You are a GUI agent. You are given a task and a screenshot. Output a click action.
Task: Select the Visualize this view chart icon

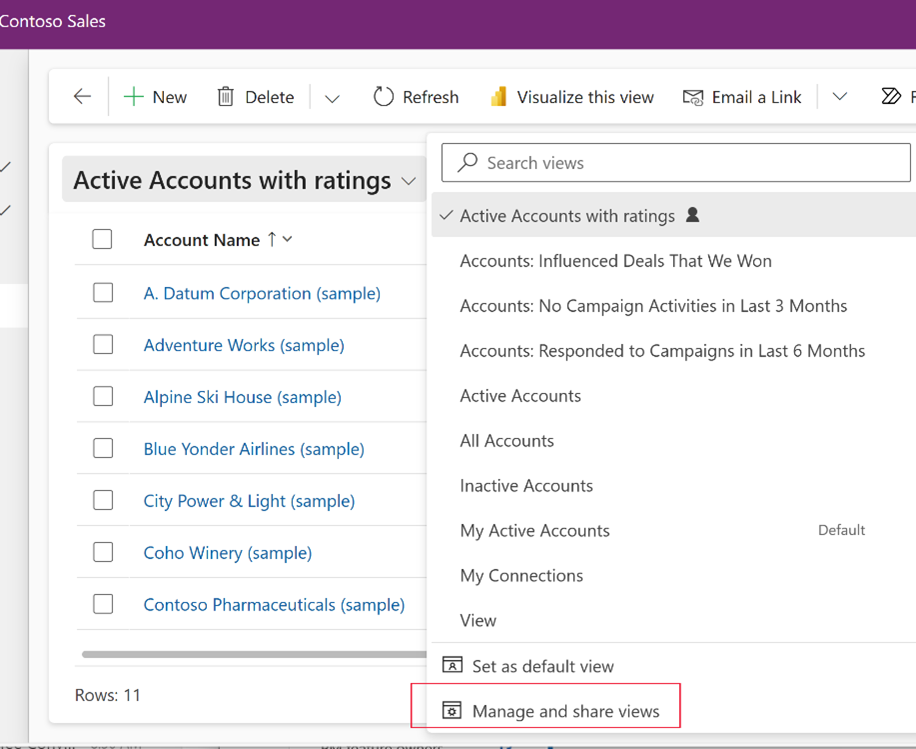pyautogui.click(x=496, y=96)
